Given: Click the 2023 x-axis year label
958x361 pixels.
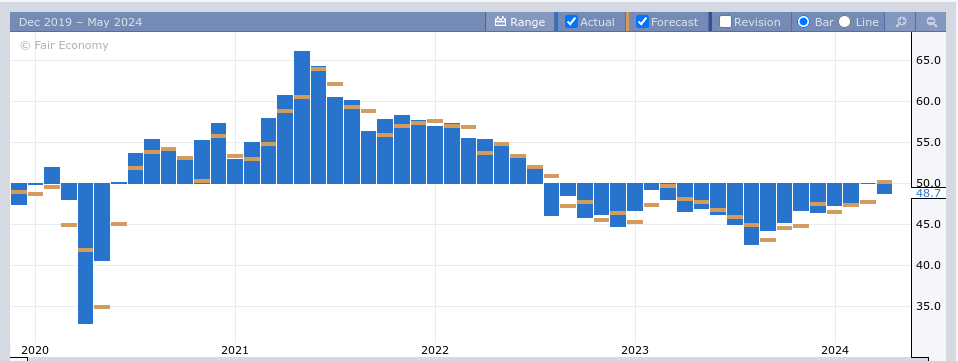Looking at the screenshot, I should tap(635, 350).
